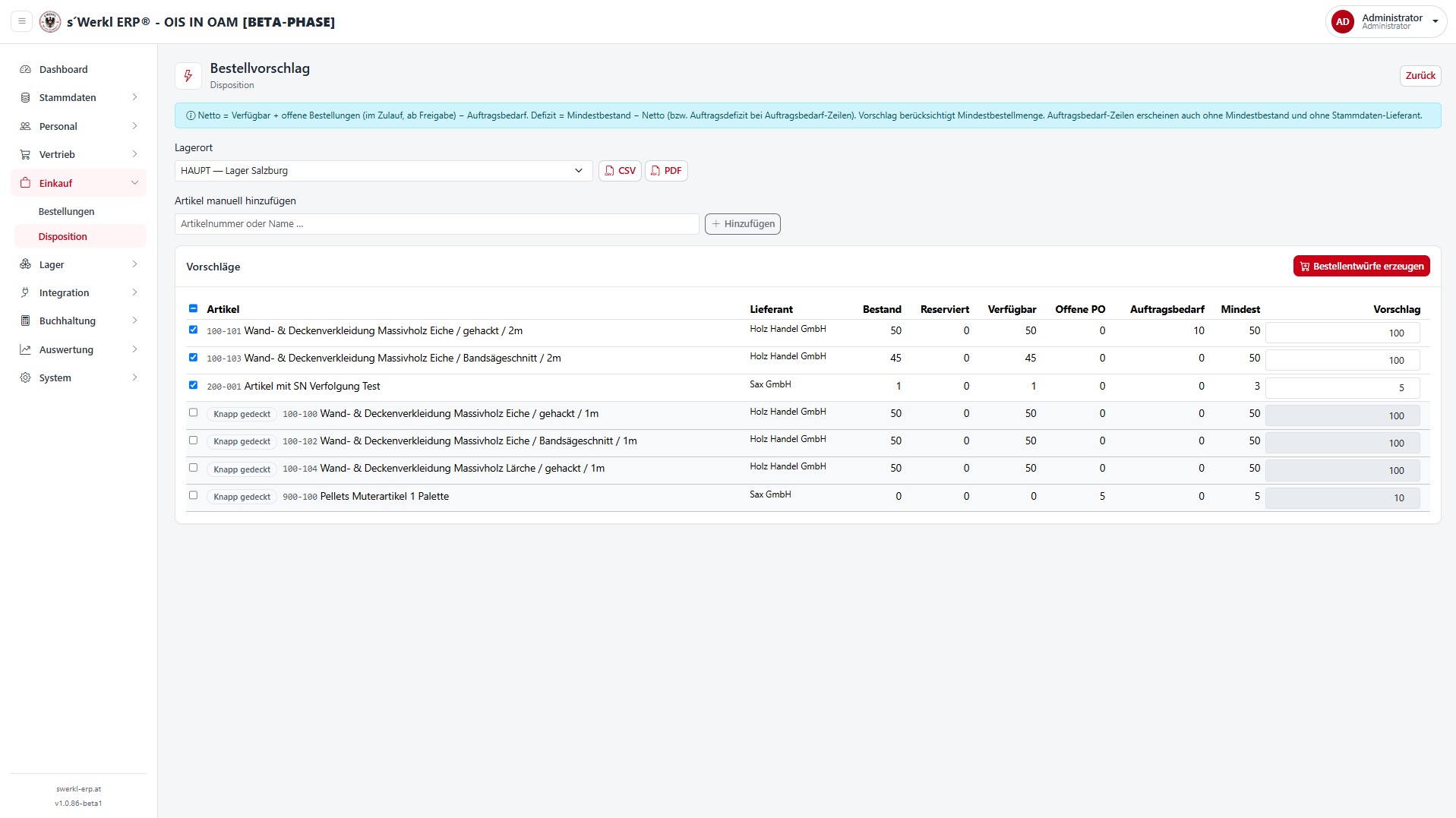Click the Vertrieb shopping cart icon
This screenshot has height=818, width=1456.
click(25, 154)
